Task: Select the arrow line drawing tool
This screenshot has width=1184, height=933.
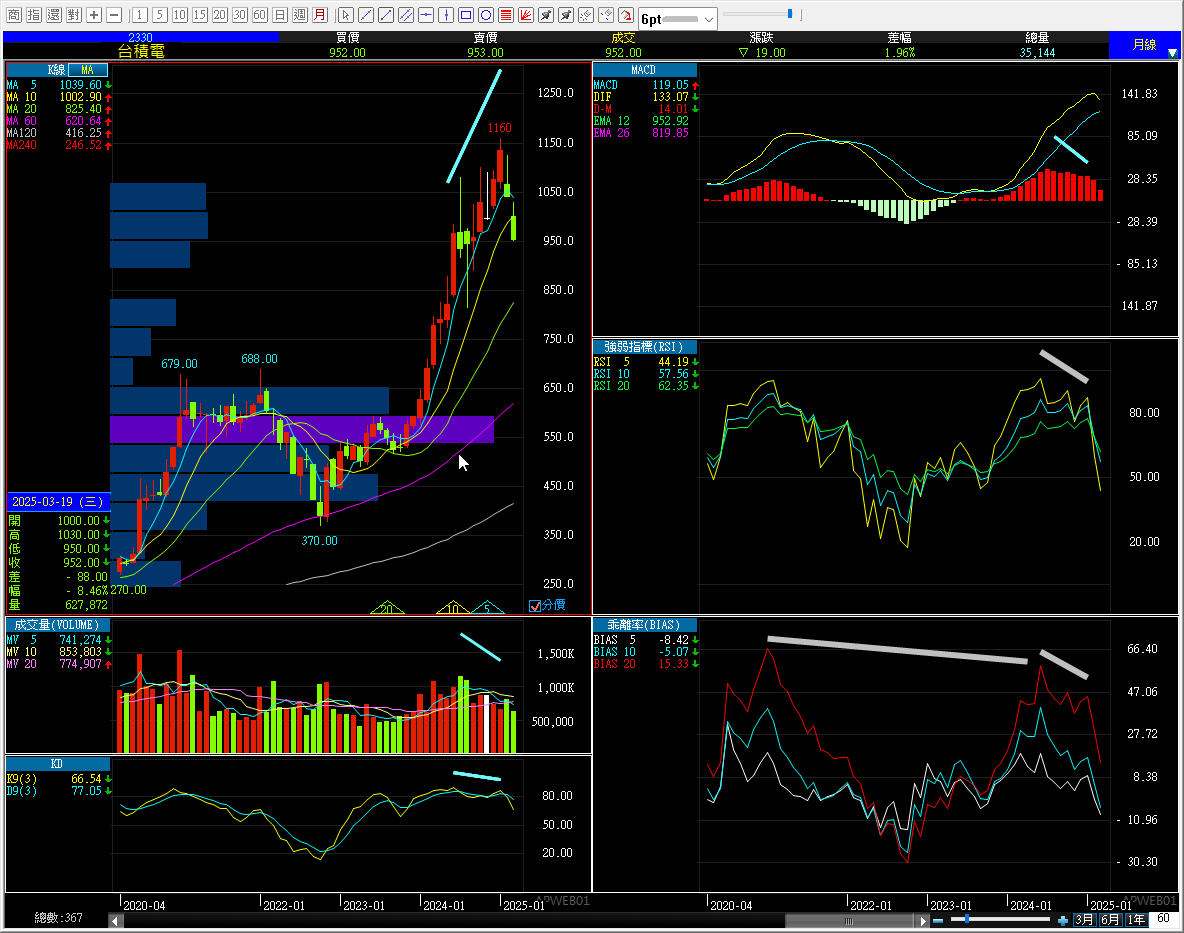Action: [x=386, y=14]
